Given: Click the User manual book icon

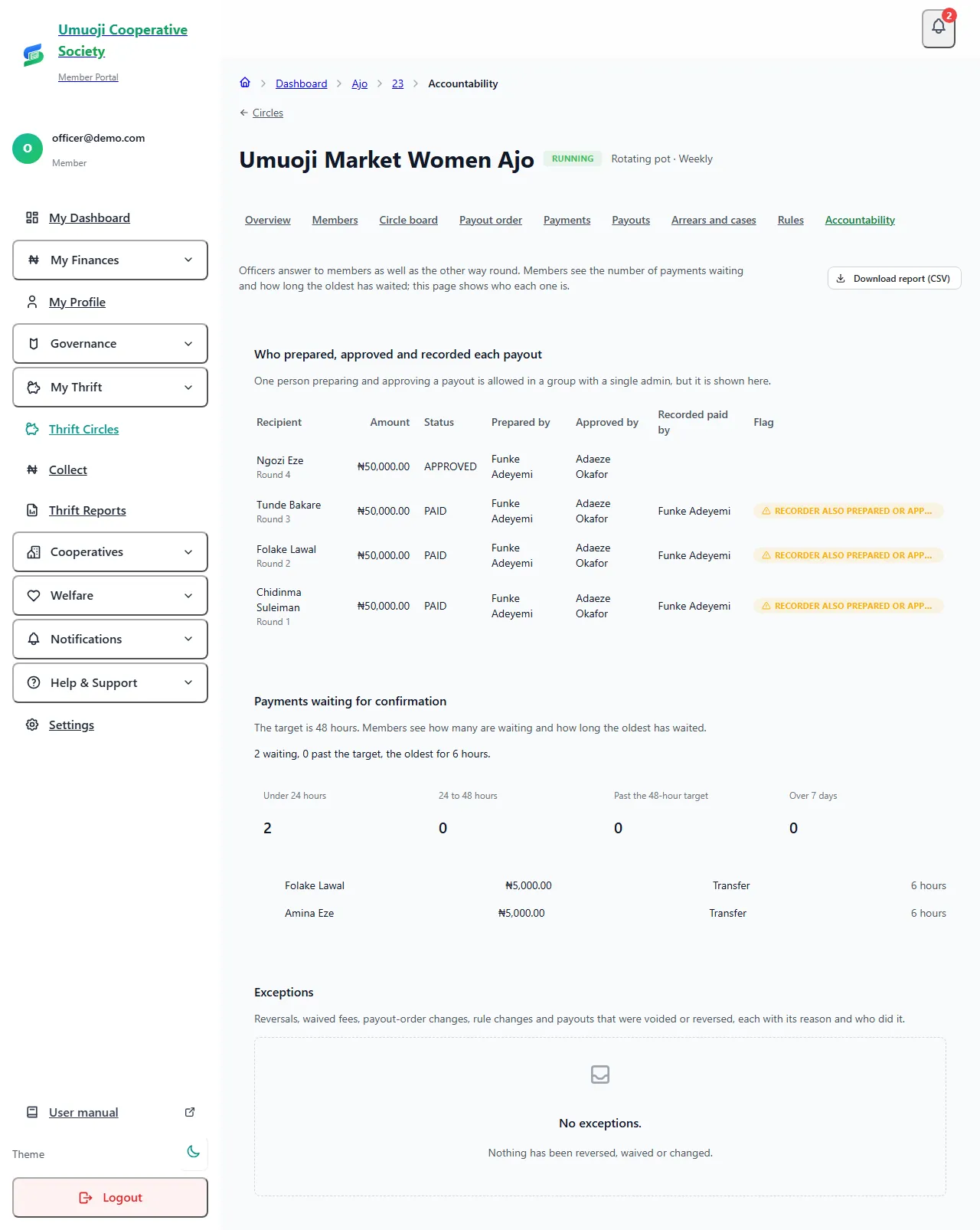Looking at the screenshot, I should [32, 1112].
